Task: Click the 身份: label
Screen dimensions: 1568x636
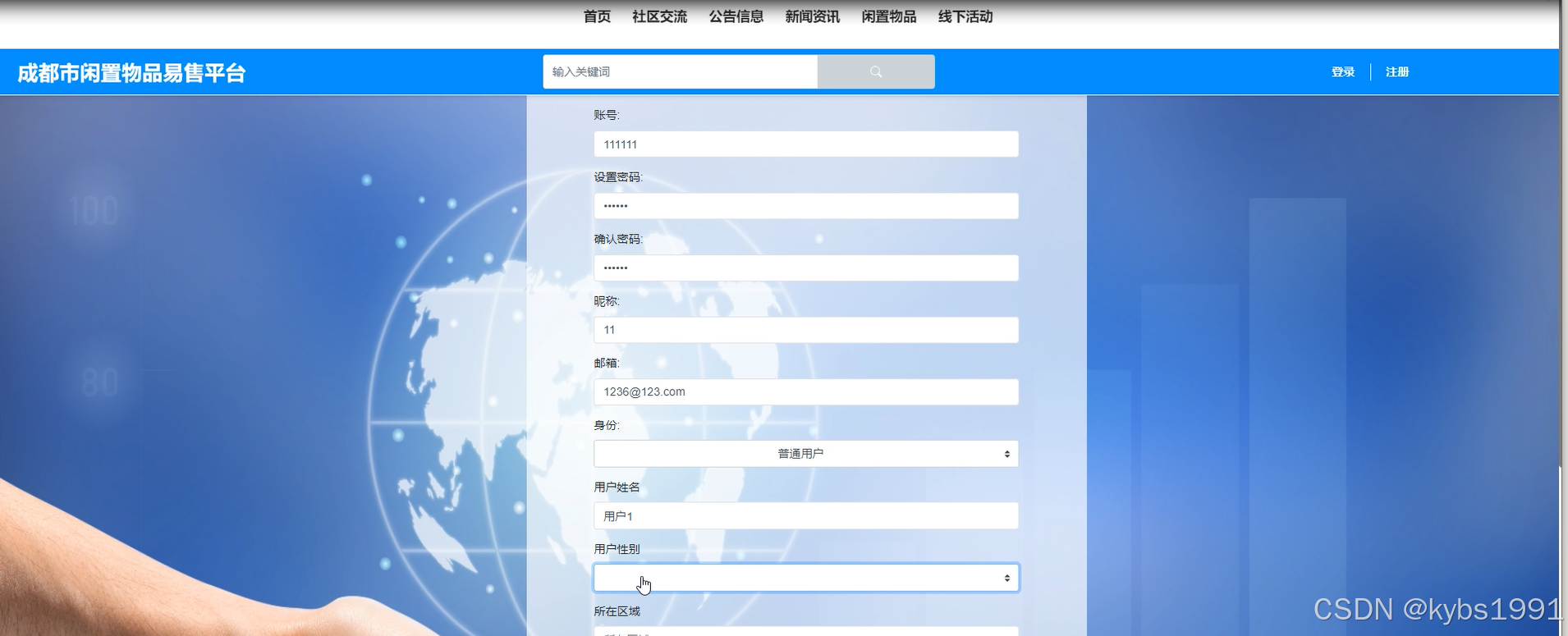Action: pos(607,425)
